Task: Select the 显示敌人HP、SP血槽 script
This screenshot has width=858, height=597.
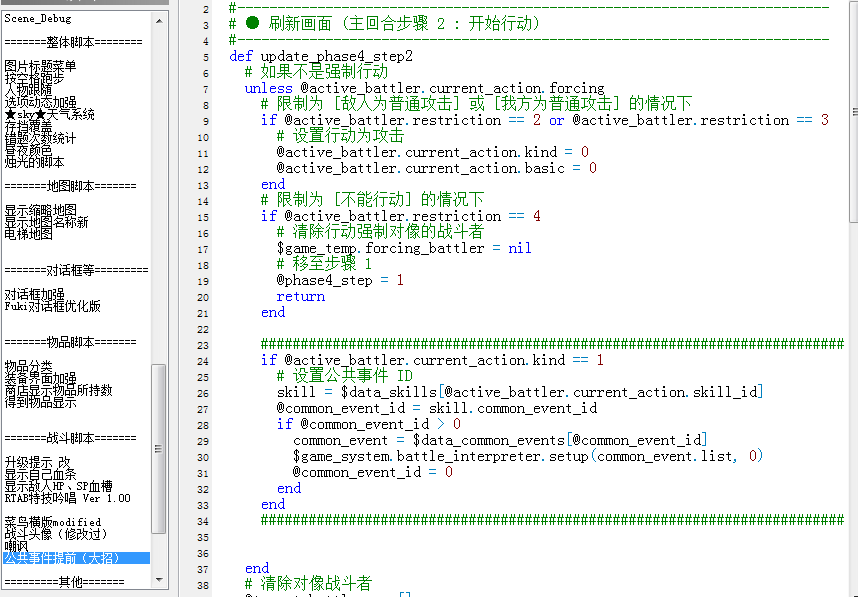Action: click(x=59, y=486)
